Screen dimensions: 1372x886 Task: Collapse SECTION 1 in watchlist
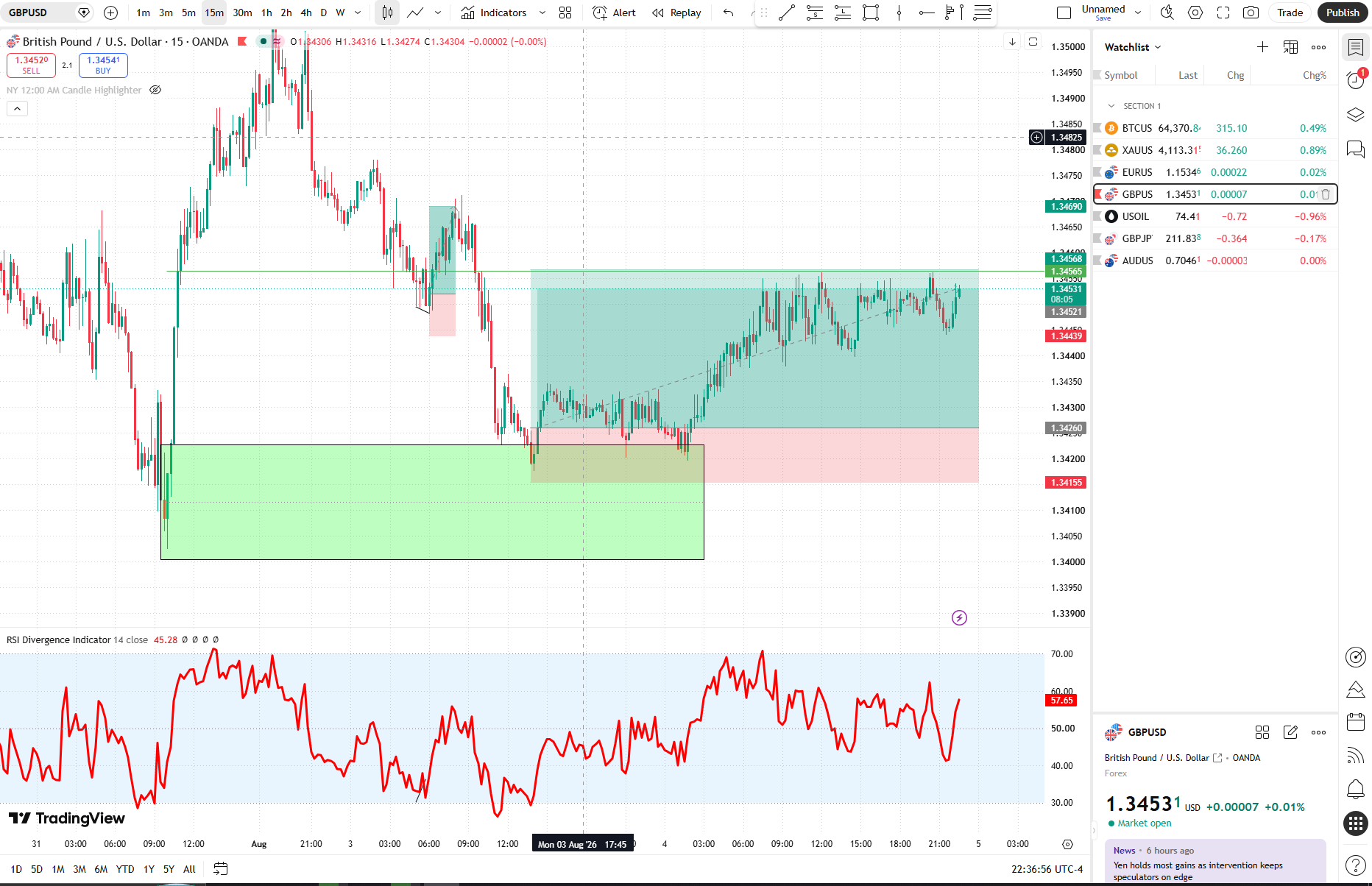click(1111, 106)
